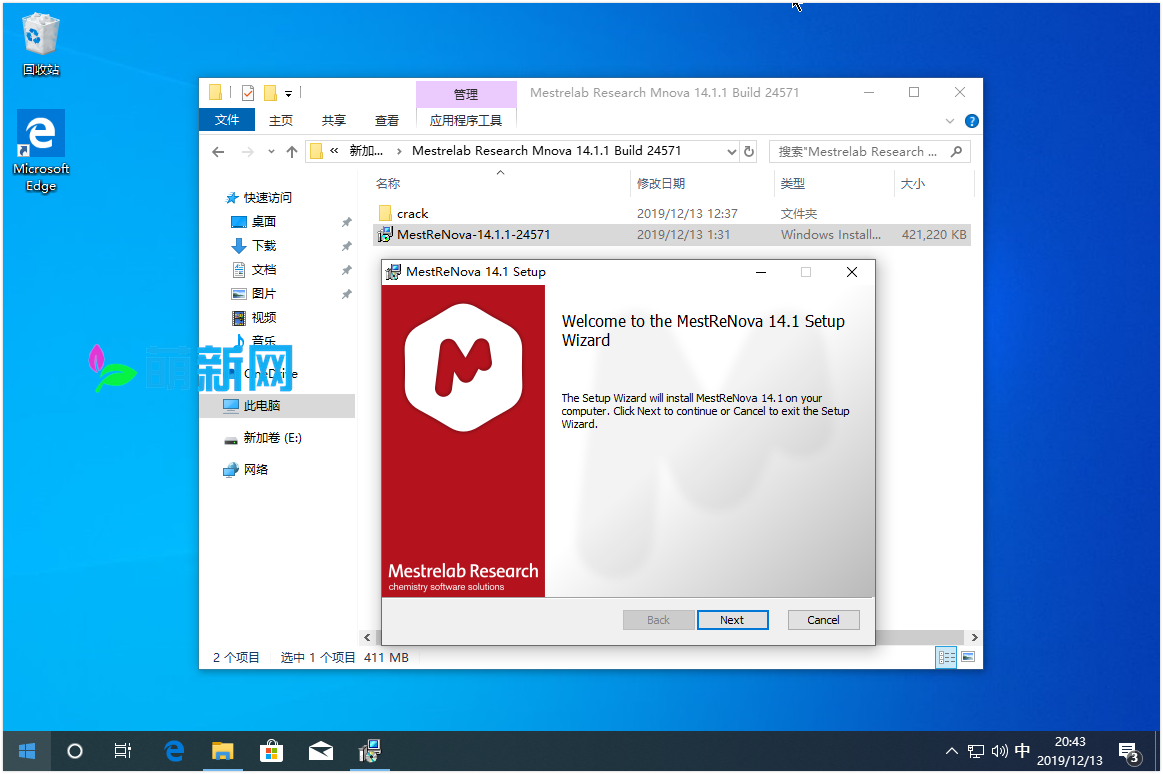Open the 共享 ribbon tab
The height and width of the screenshot is (774, 1163).
(334, 120)
